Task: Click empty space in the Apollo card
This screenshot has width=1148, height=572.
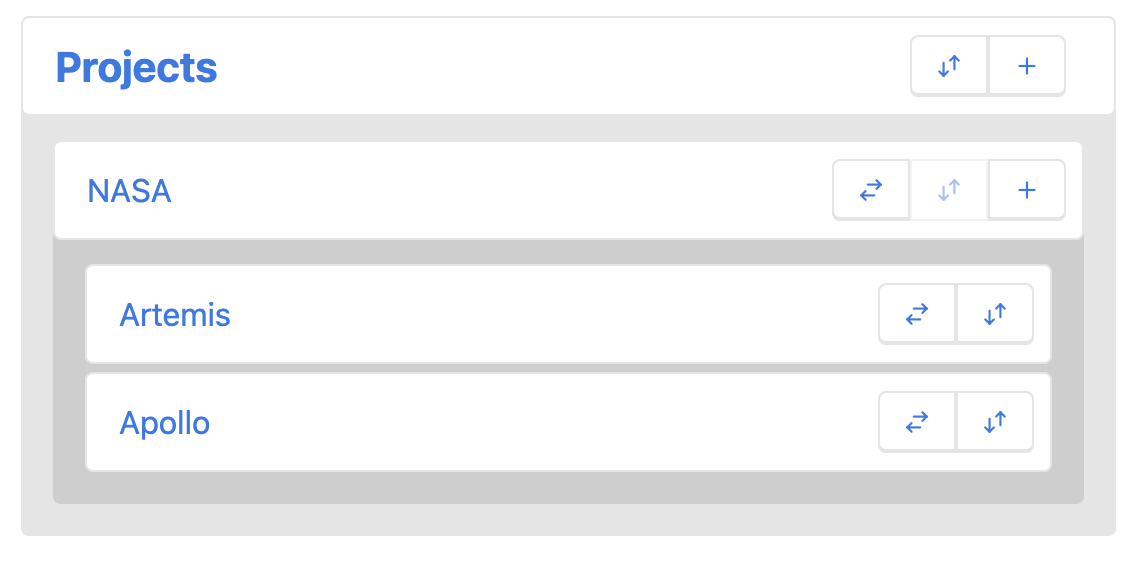Action: click(x=549, y=423)
